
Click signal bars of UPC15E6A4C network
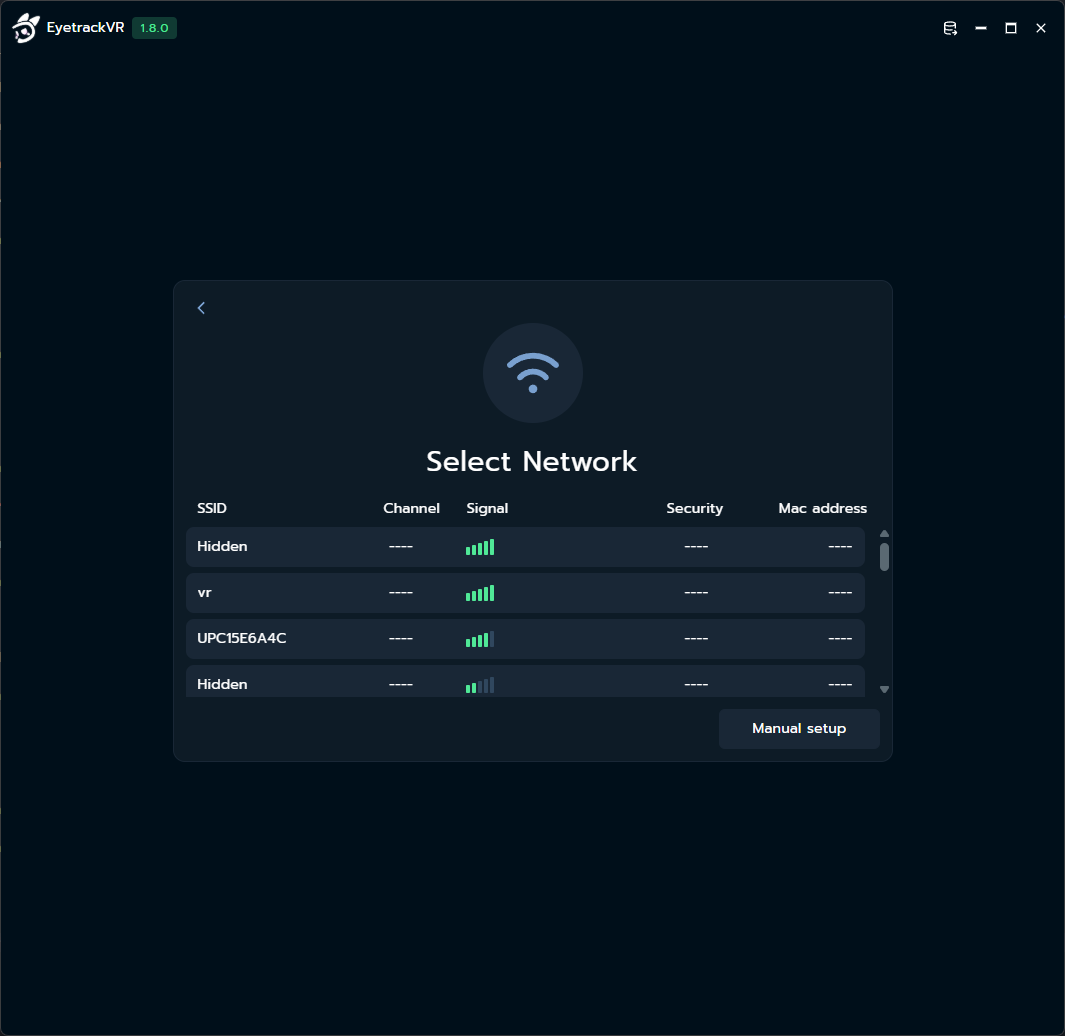[480, 639]
